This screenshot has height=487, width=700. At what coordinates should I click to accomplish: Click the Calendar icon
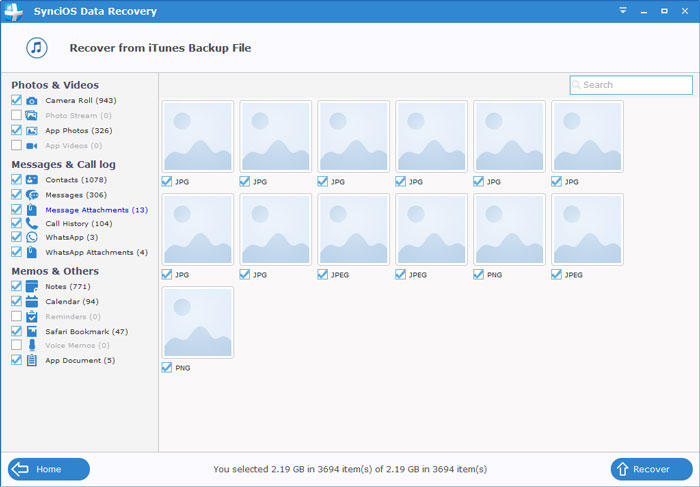tap(32, 302)
